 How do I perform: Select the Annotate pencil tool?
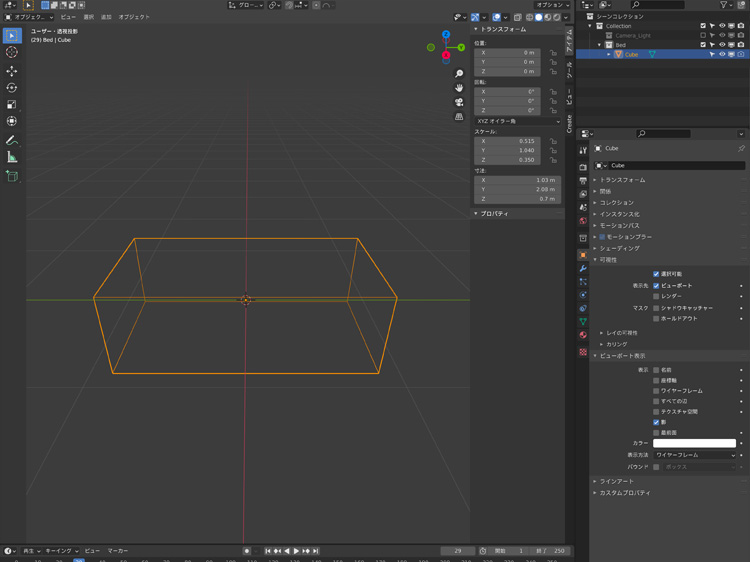(12, 140)
